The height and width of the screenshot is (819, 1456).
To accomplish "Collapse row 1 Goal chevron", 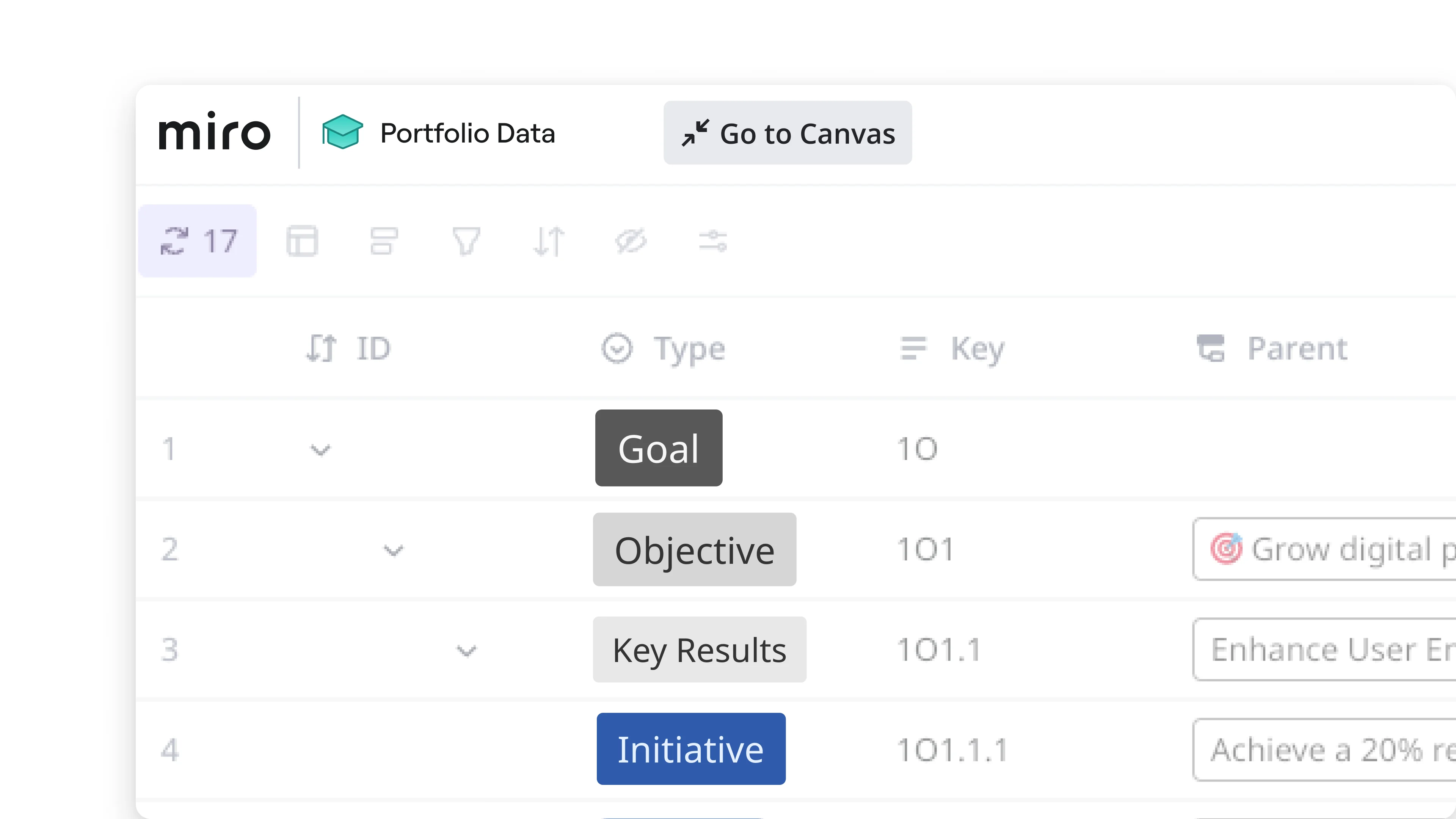I will click(320, 450).
